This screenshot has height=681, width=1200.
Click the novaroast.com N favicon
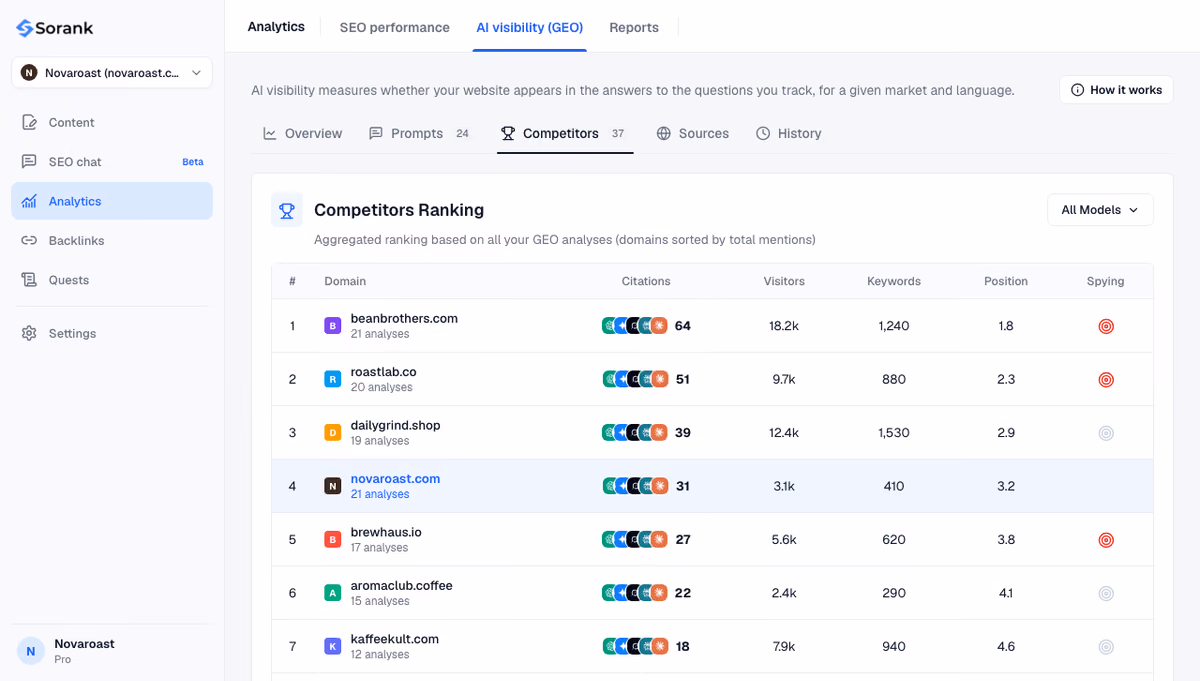[333, 486]
